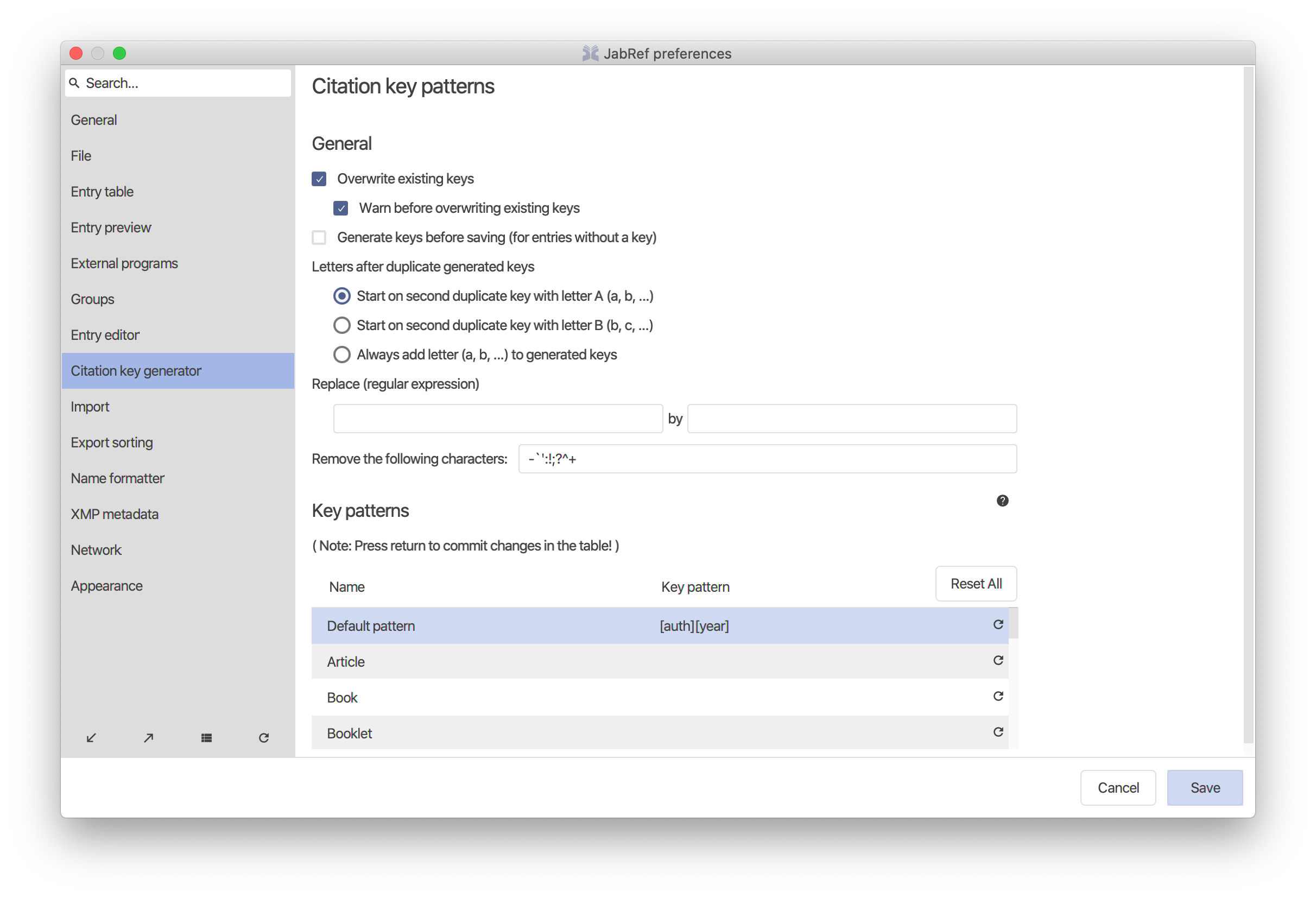
Task: Import preferences using the inward arrow icon
Action: coord(91,737)
